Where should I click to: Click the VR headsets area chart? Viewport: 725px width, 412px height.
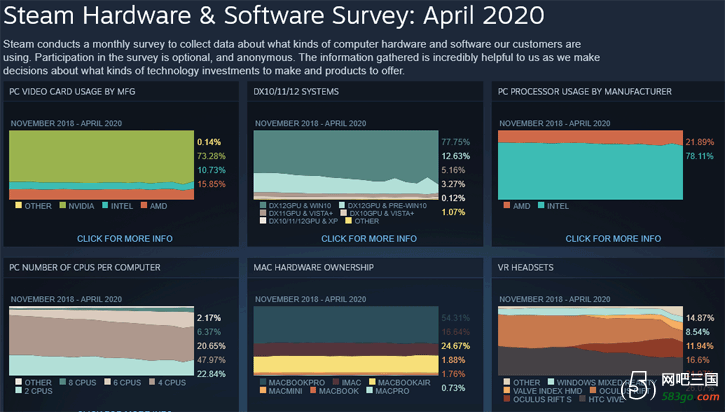click(x=590, y=341)
